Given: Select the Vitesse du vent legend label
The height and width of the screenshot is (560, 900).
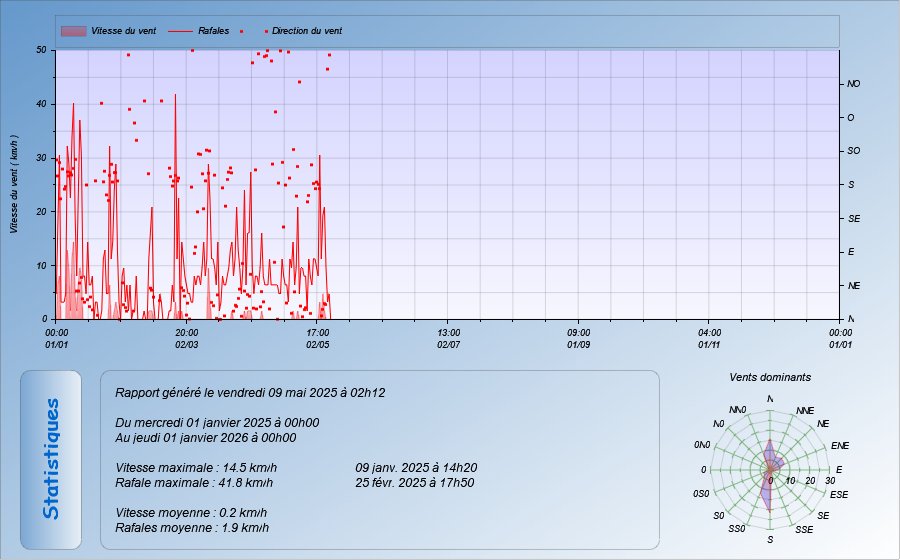Looking at the screenshot, I should pos(123,31).
